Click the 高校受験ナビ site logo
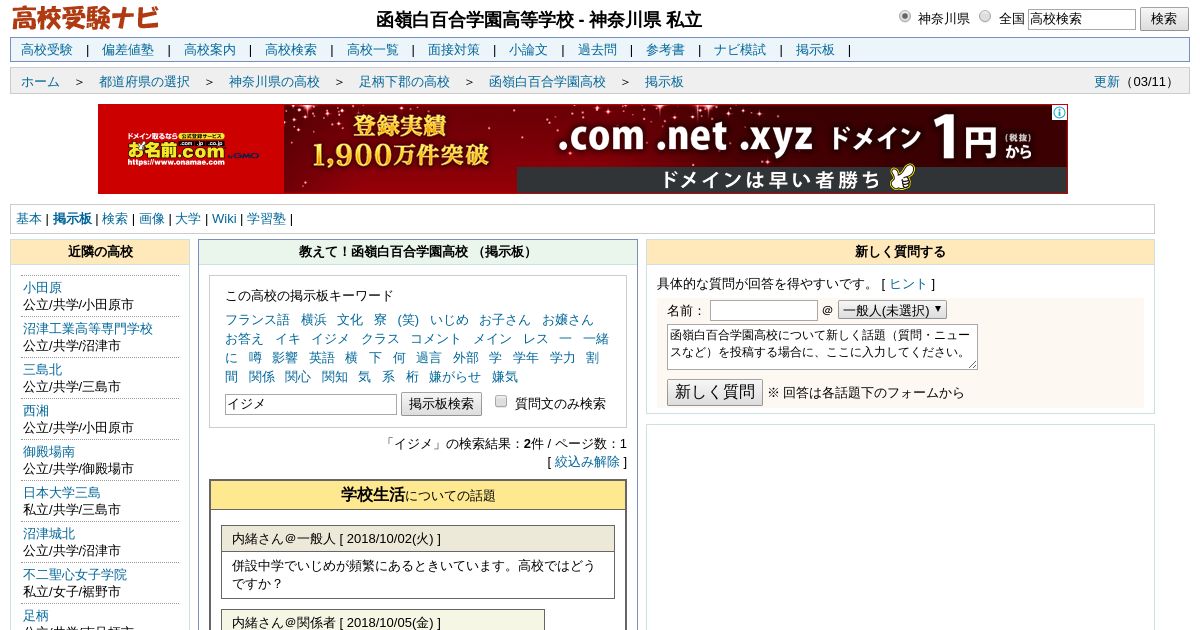1200x630 pixels. [x=85, y=18]
